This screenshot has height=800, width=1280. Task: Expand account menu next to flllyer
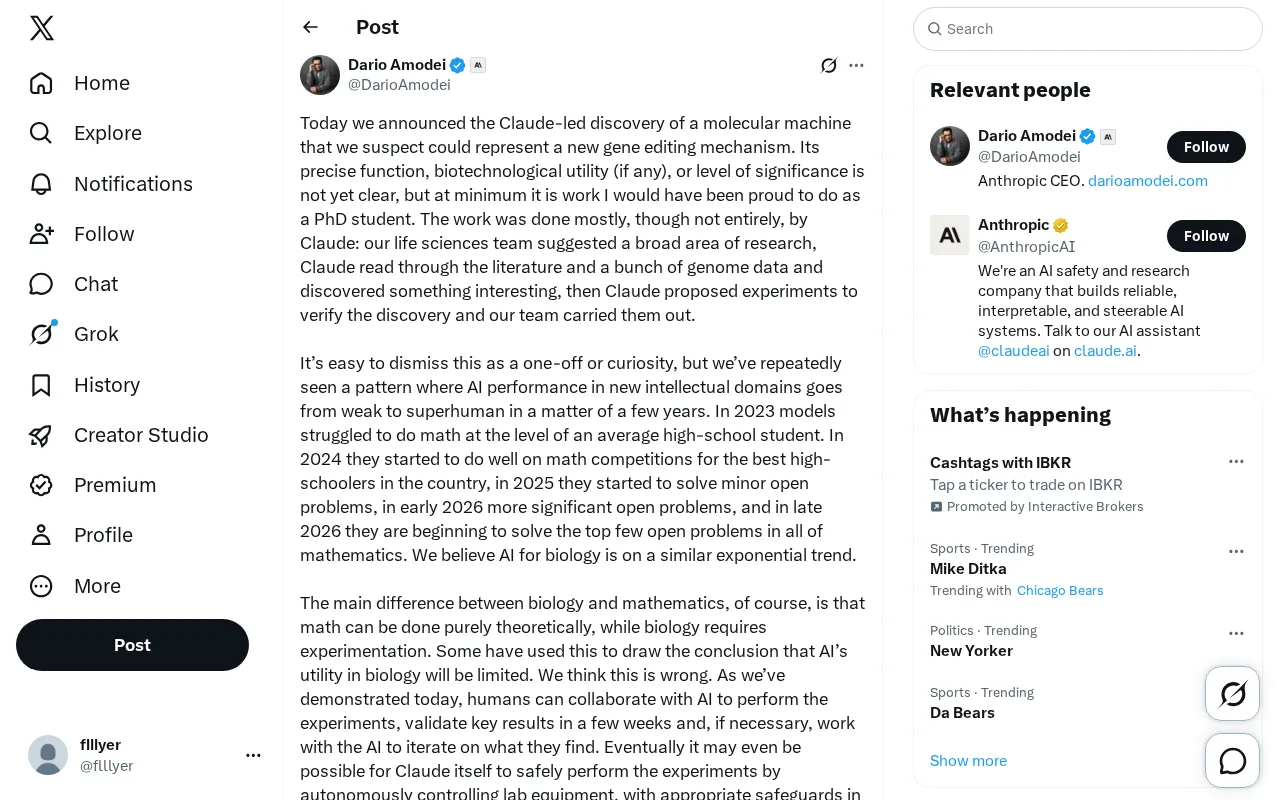tap(253, 755)
